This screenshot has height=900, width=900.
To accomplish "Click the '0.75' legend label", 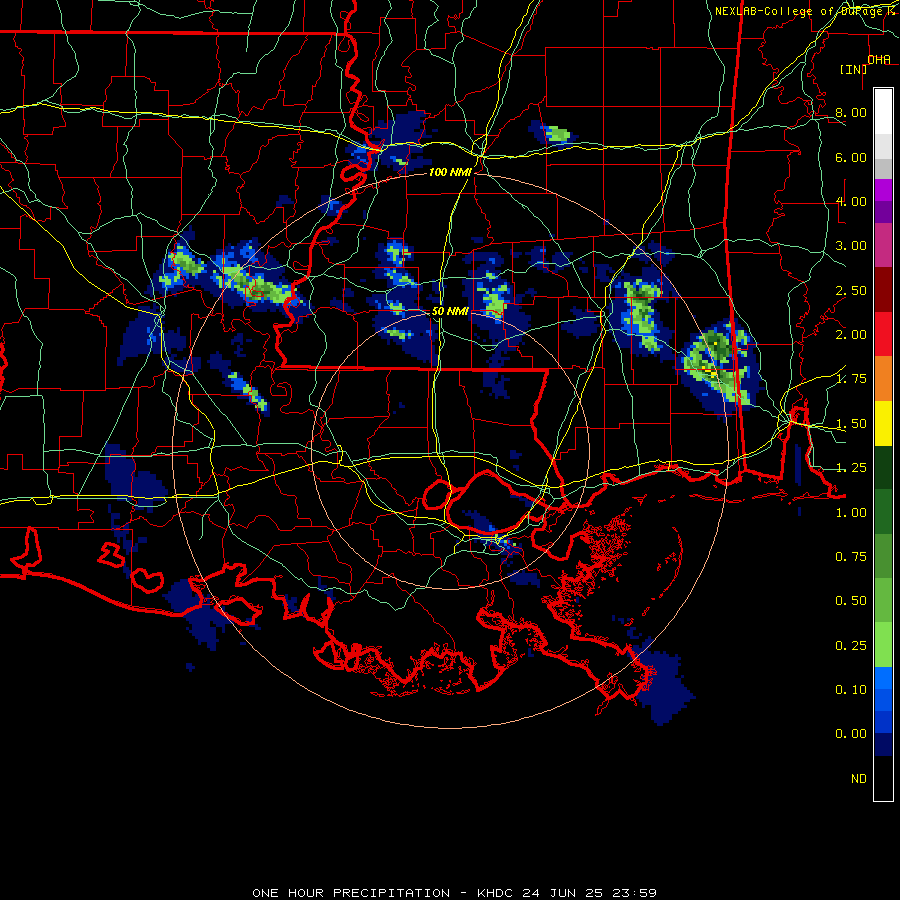I will coord(851,557).
